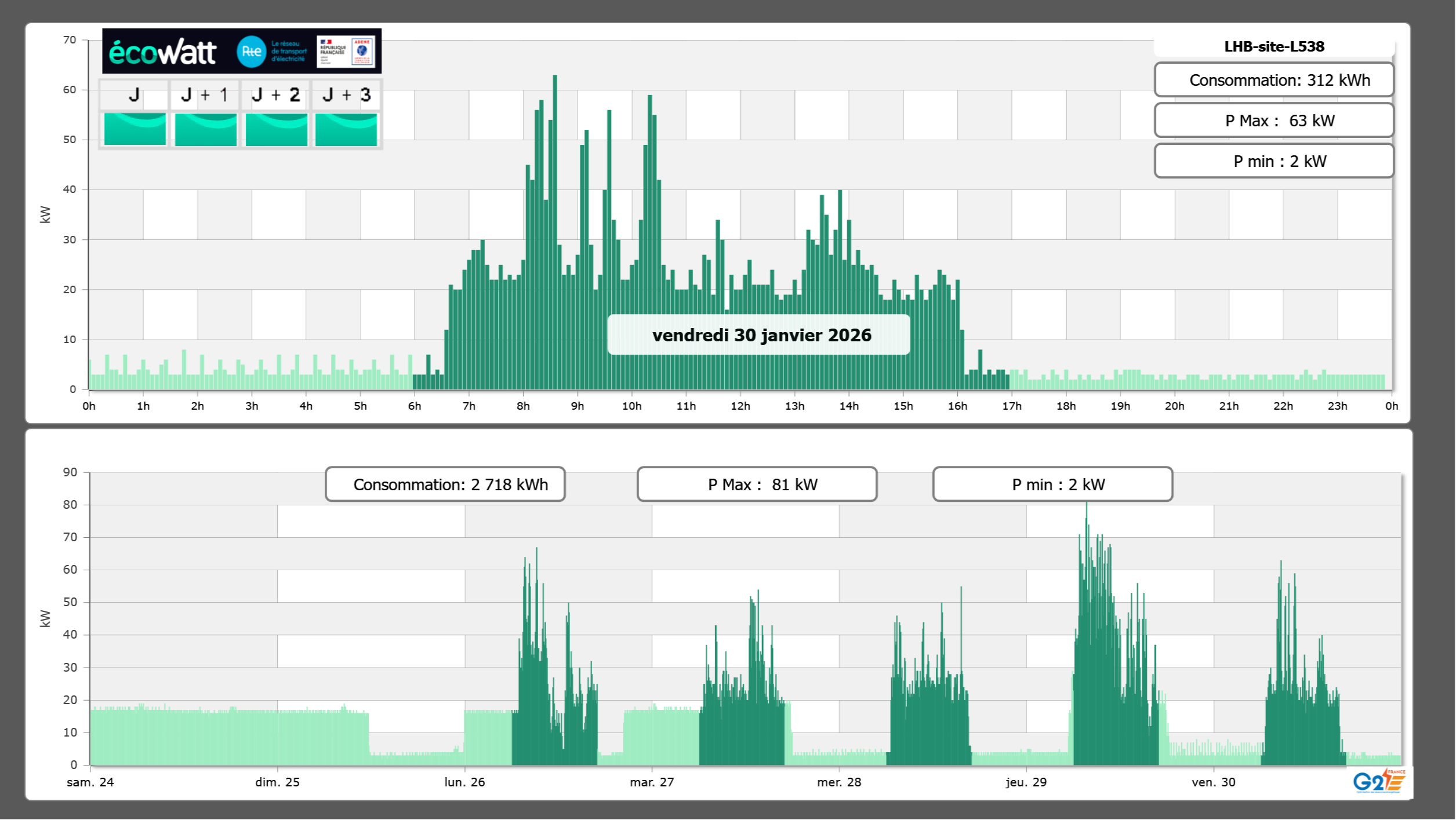Click the jeu. 29 axis label
1456x820 pixels.
pyautogui.click(x=1026, y=782)
